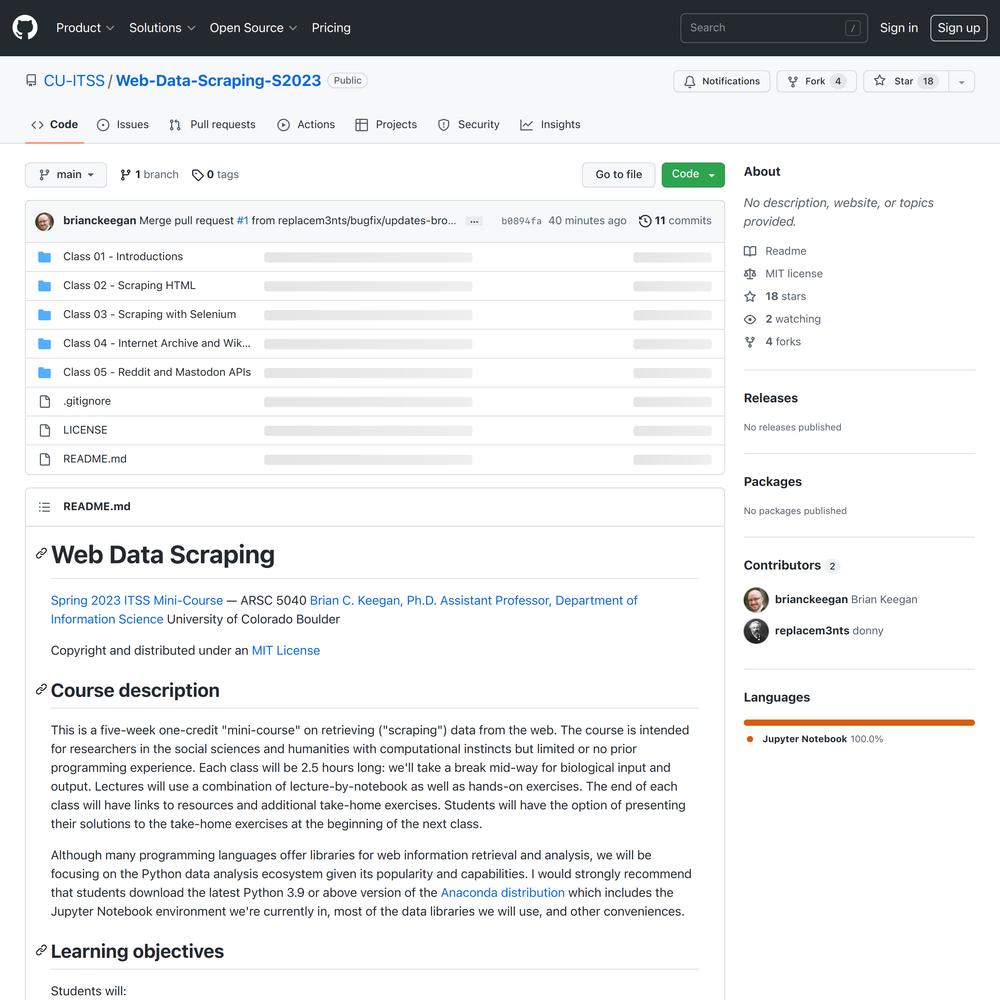Click replacem3nts avatar in Contributors
Image resolution: width=1000 pixels, height=1000 pixels.
tap(756, 631)
